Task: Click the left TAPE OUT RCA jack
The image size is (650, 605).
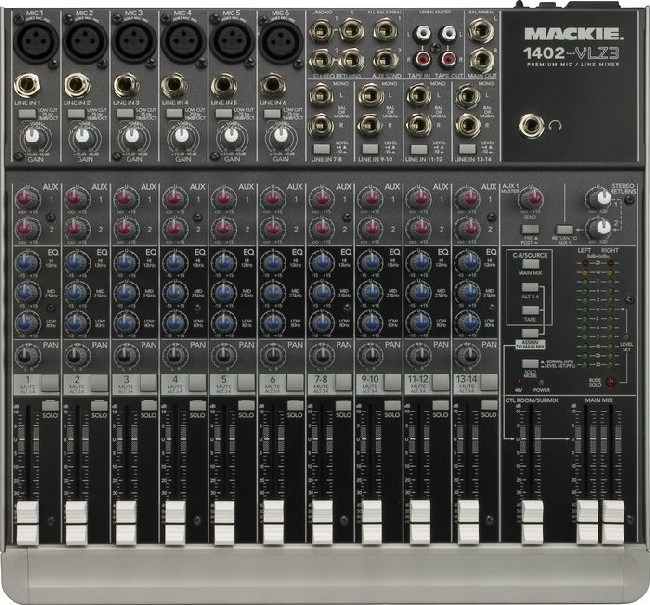Action: click(x=447, y=33)
